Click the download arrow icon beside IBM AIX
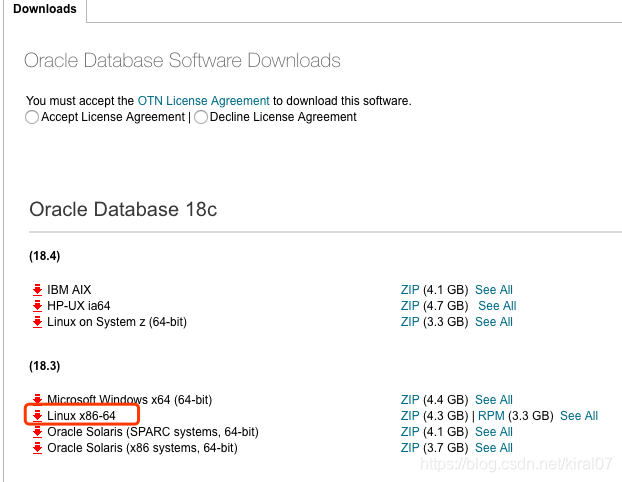This screenshot has width=622, height=482. coord(37,290)
